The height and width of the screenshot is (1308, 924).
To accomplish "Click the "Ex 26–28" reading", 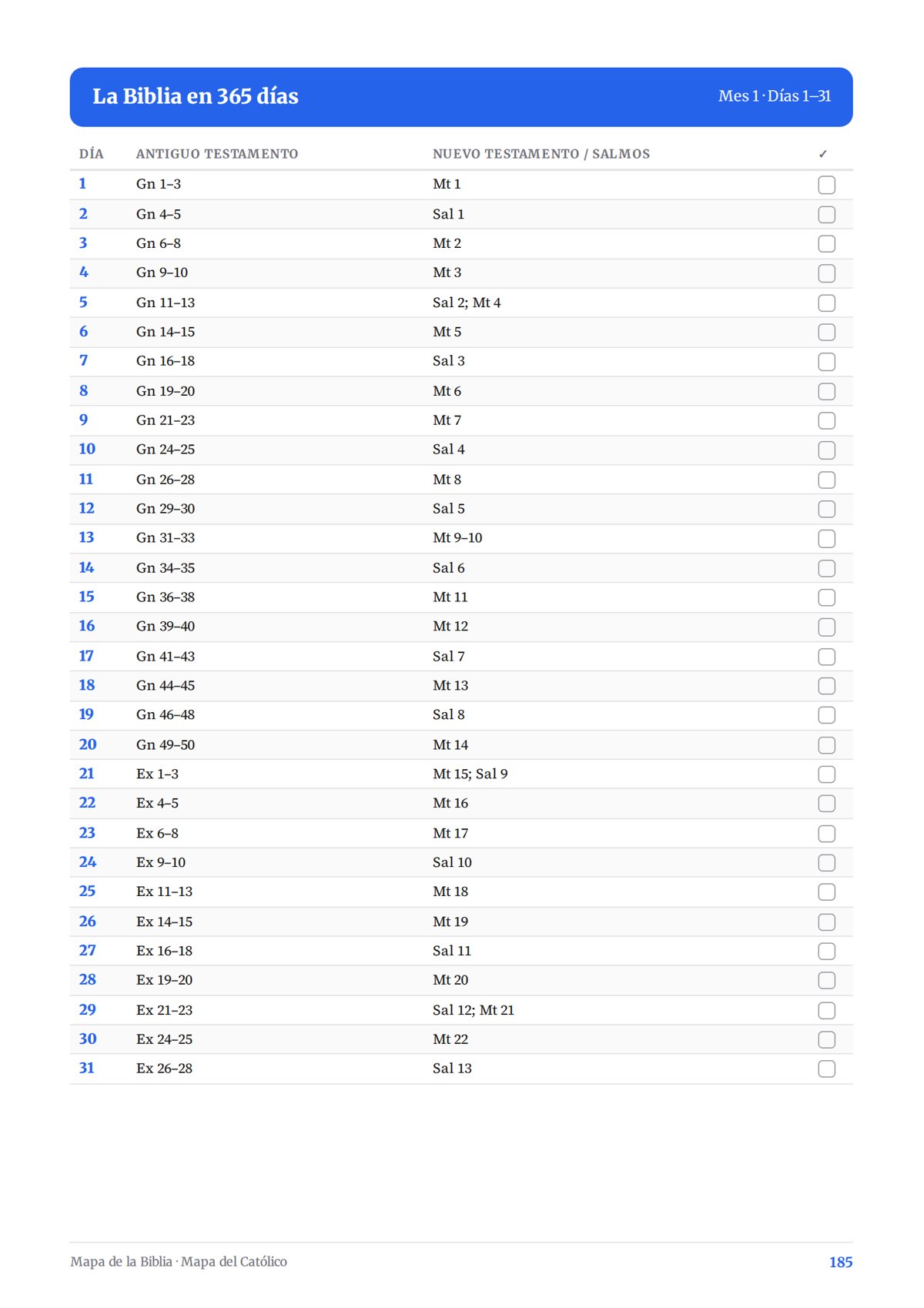I will tap(165, 1069).
